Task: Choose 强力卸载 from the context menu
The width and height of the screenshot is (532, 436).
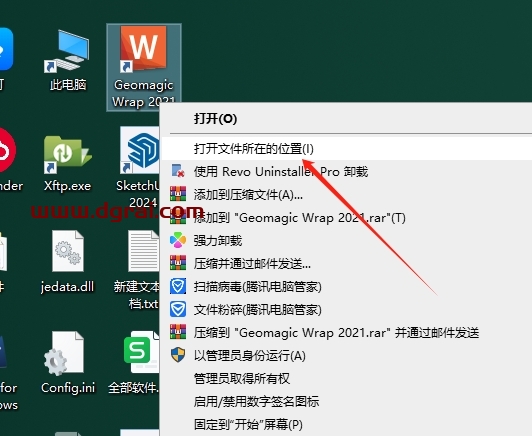Action: click(346, 241)
